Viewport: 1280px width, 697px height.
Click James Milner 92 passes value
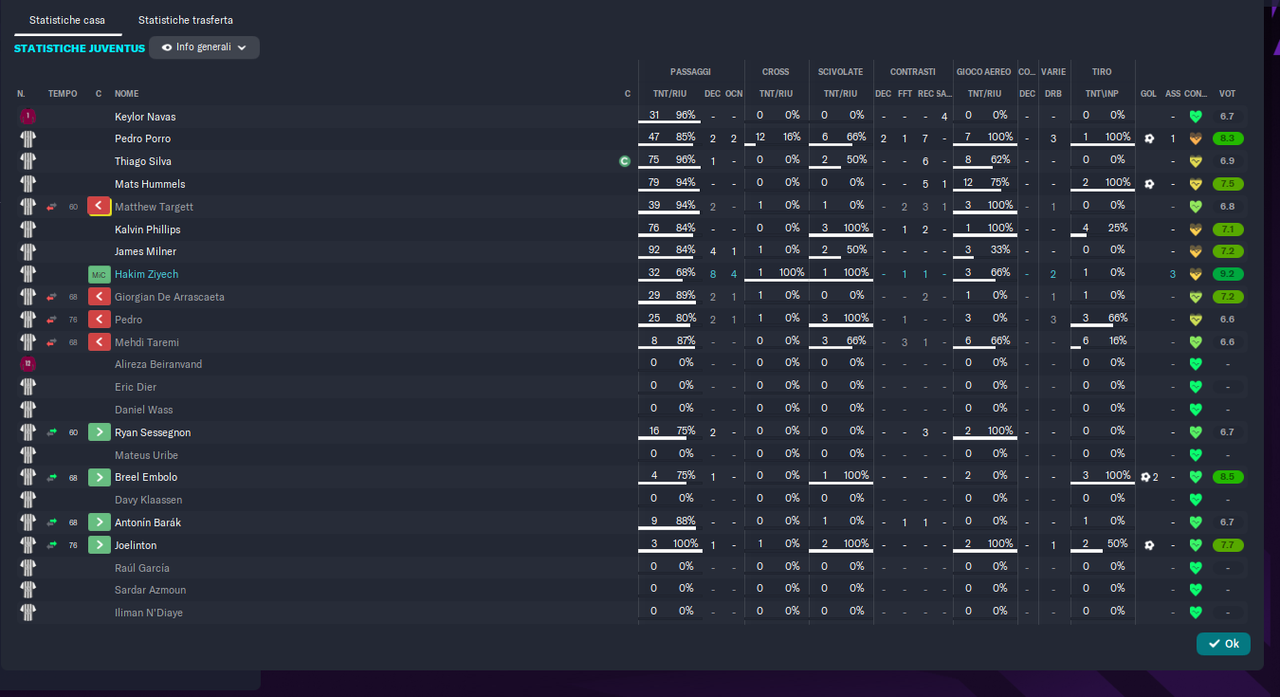pos(654,251)
